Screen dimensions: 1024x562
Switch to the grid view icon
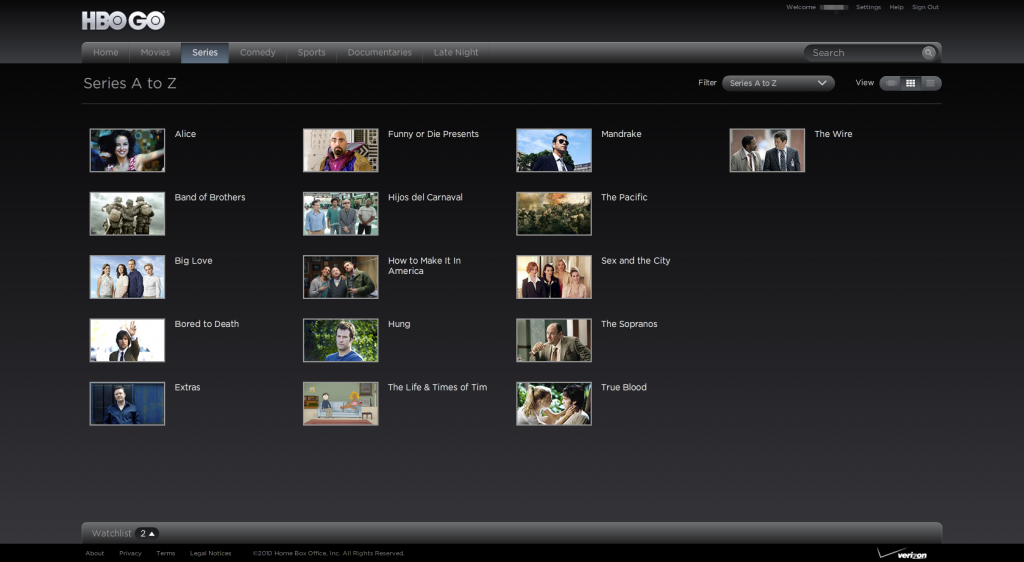910,83
